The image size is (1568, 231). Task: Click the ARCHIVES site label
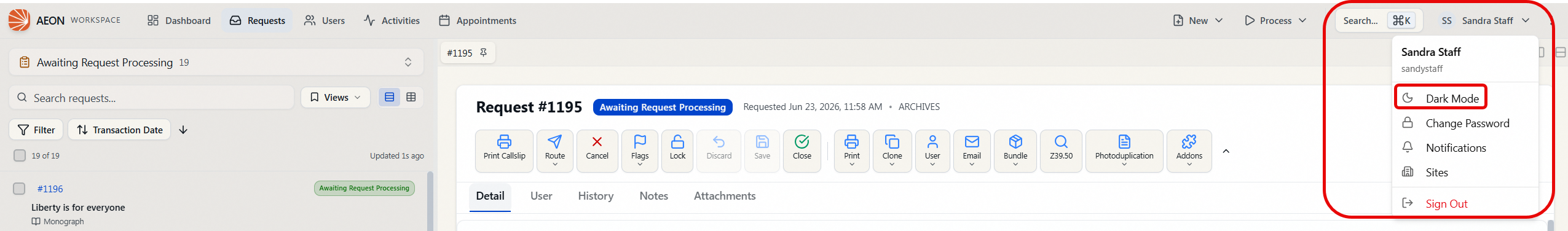[919, 107]
